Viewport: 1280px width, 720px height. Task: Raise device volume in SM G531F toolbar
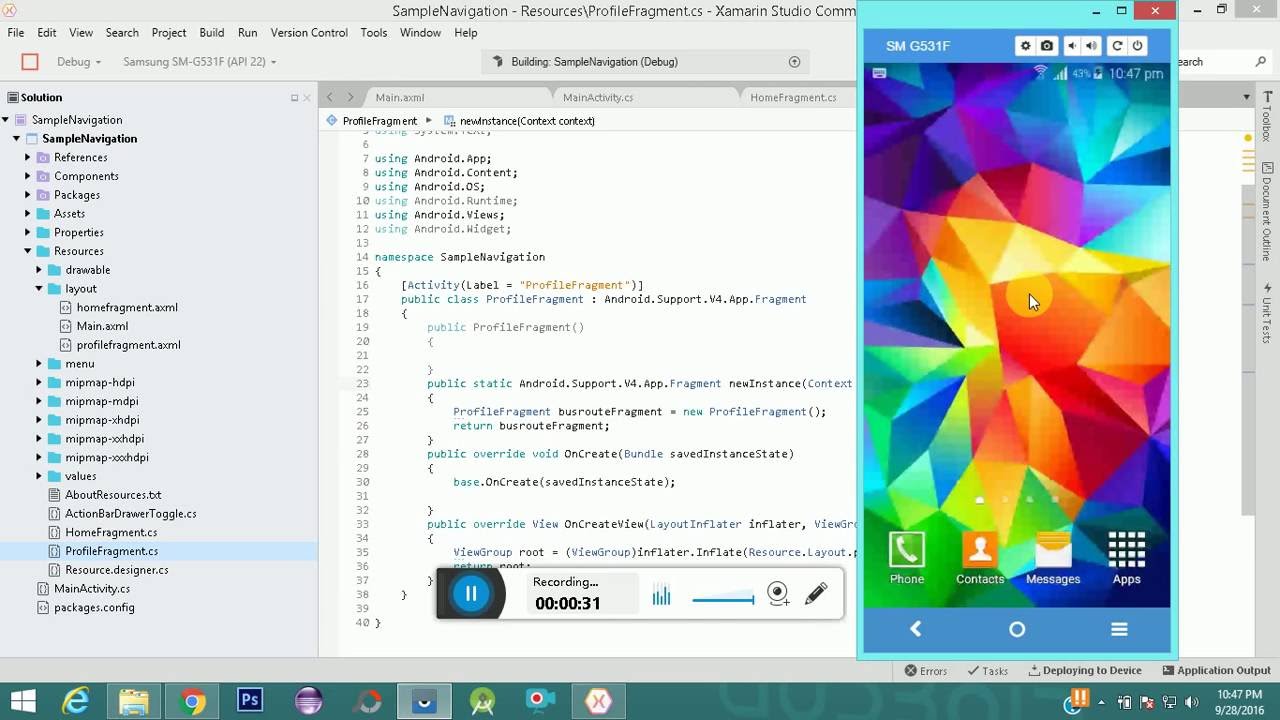click(1092, 46)
